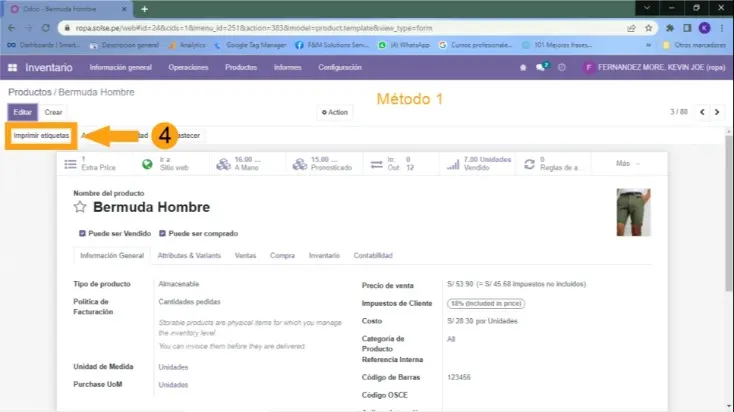Switch to the Attributes & Variants tab
Image resolution: width=734 pixels, height=412 pixels.
point(191,256)
